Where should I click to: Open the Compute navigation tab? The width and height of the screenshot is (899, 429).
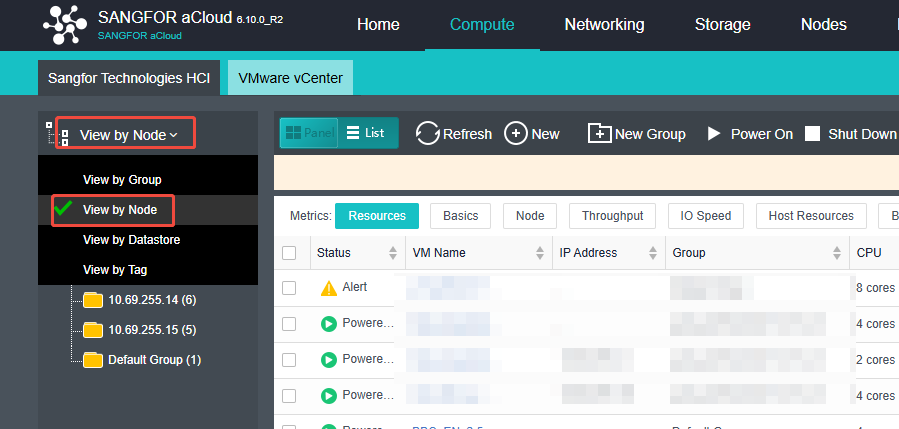[482, 25]
